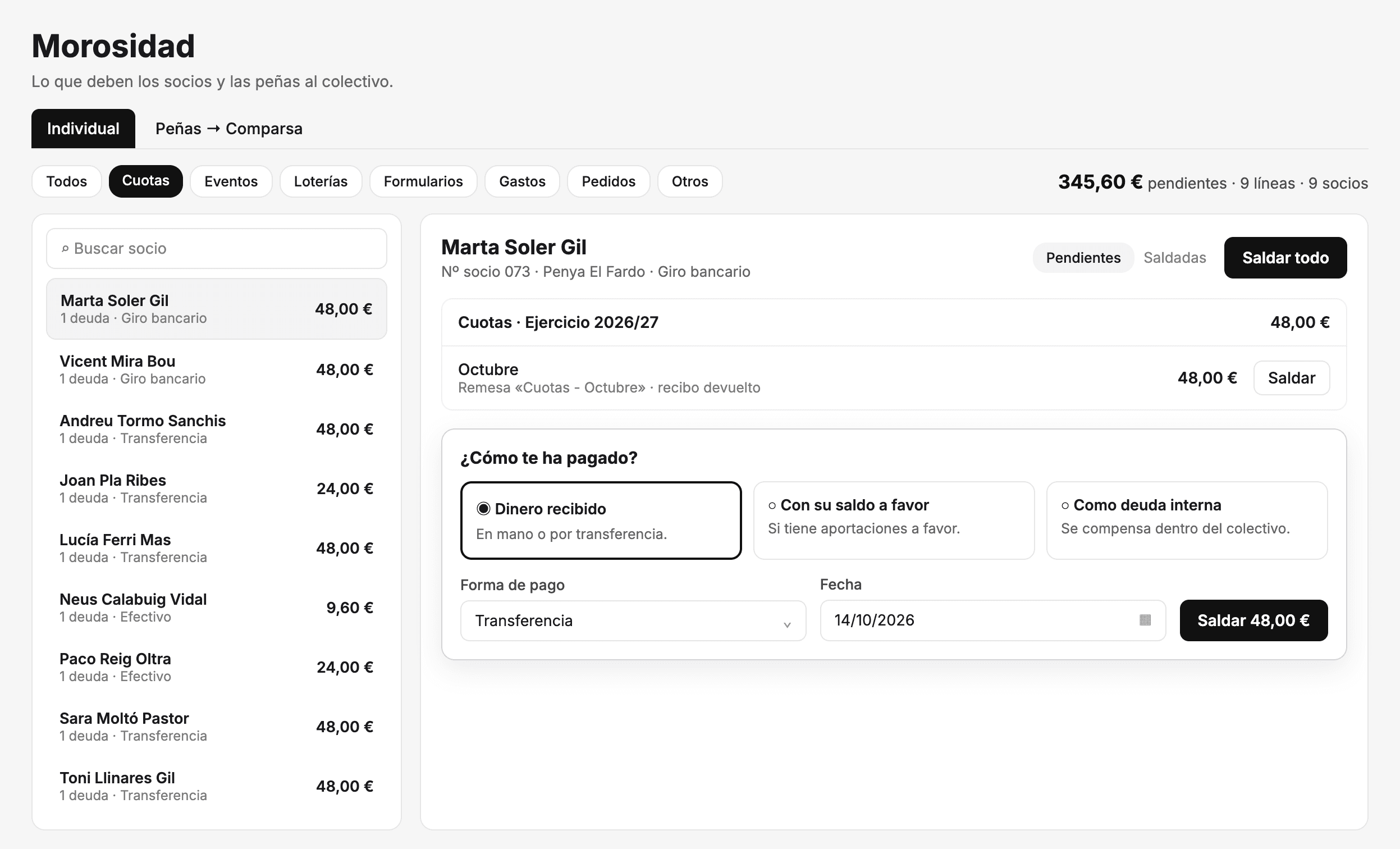1400x849 pixels.
Task: Select Marta Soler Gil in the socio list
Action: 217,309
